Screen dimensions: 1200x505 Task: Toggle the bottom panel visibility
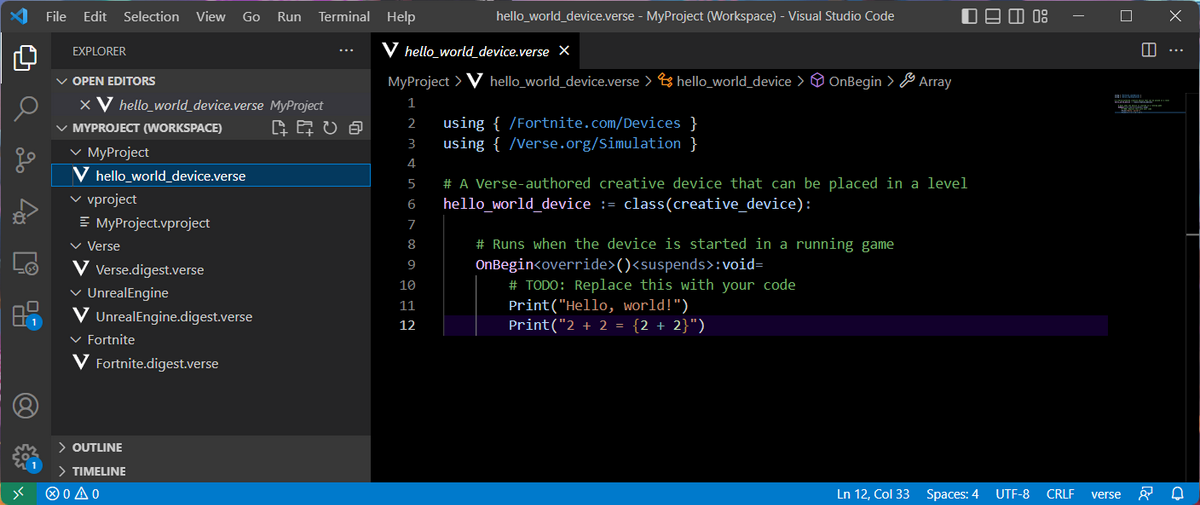coord(992,16)
